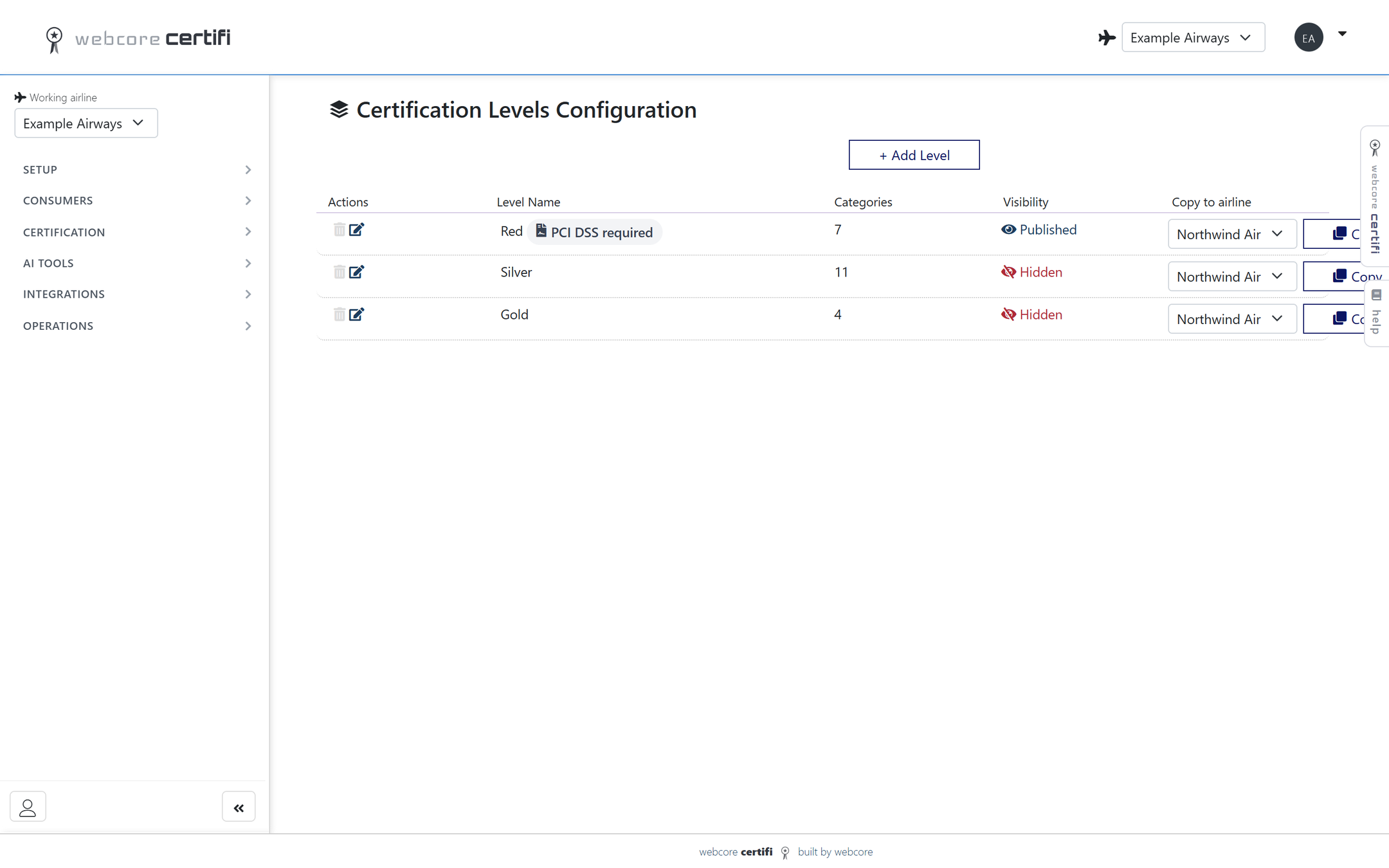Expand the CERTIFICATION menu section
1389x868 pixels.
coord(137,232)
